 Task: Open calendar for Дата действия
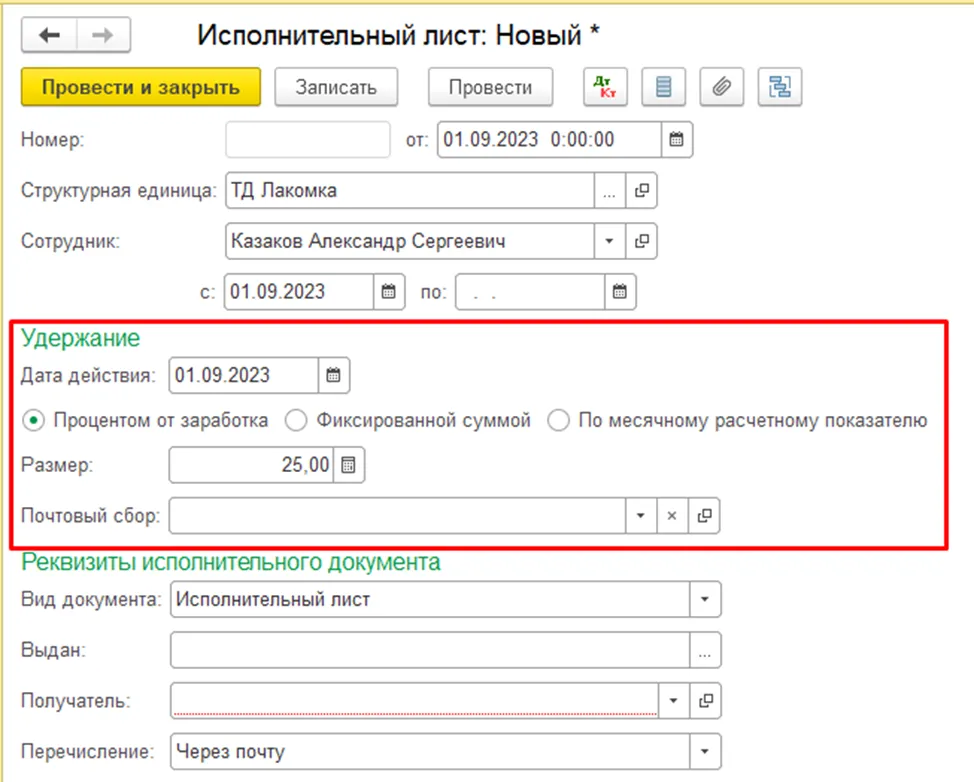click(x=334, y=375)
